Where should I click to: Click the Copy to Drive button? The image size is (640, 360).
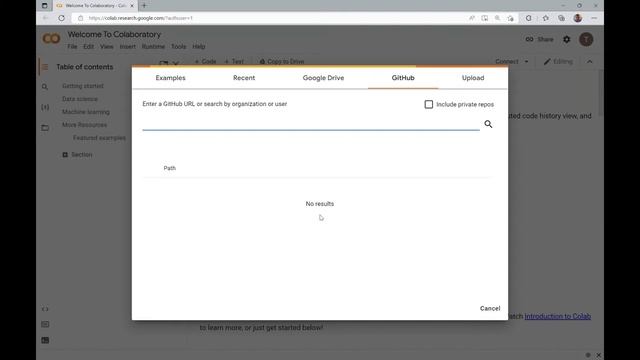[x=282, y=62]
